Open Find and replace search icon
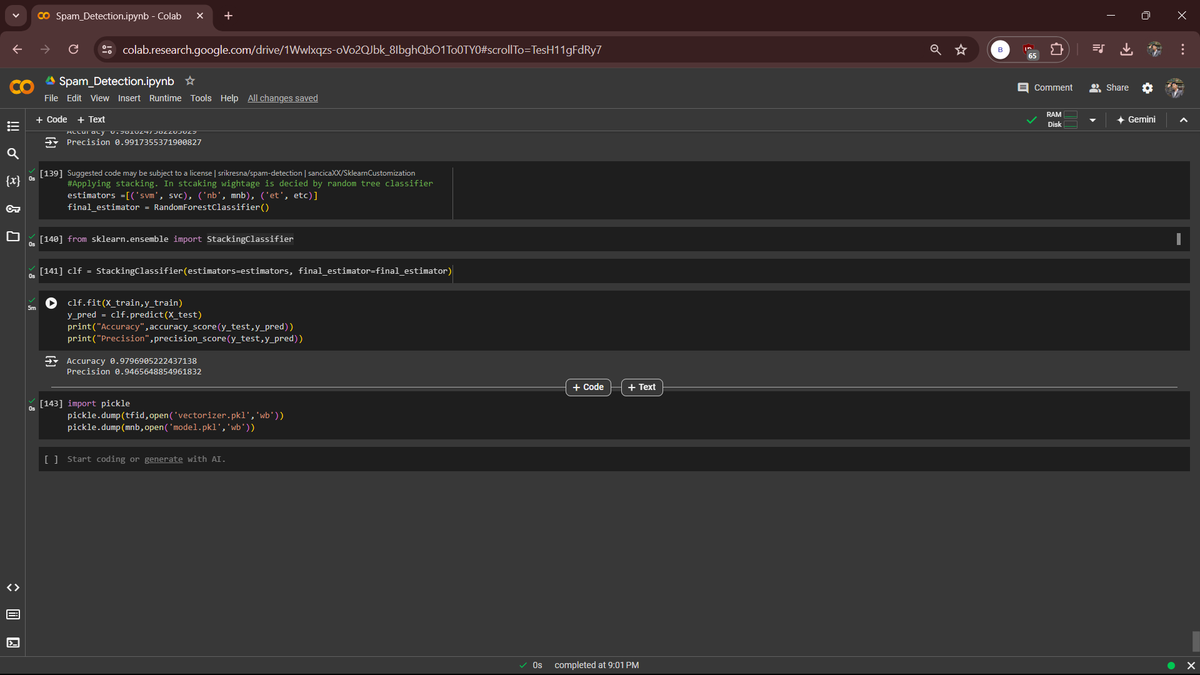 pyautogui.click(x=13, y=155)
